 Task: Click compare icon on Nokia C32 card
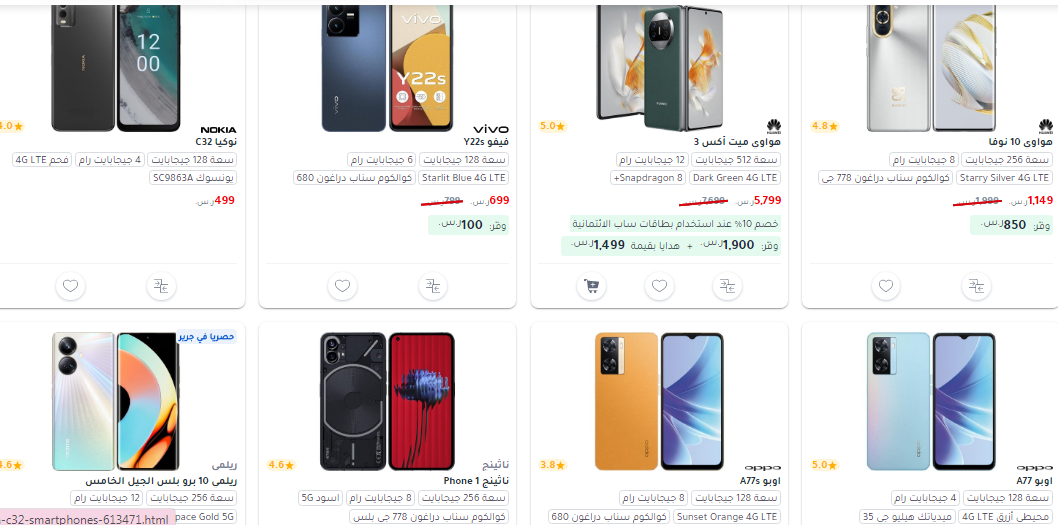(161, 286)
